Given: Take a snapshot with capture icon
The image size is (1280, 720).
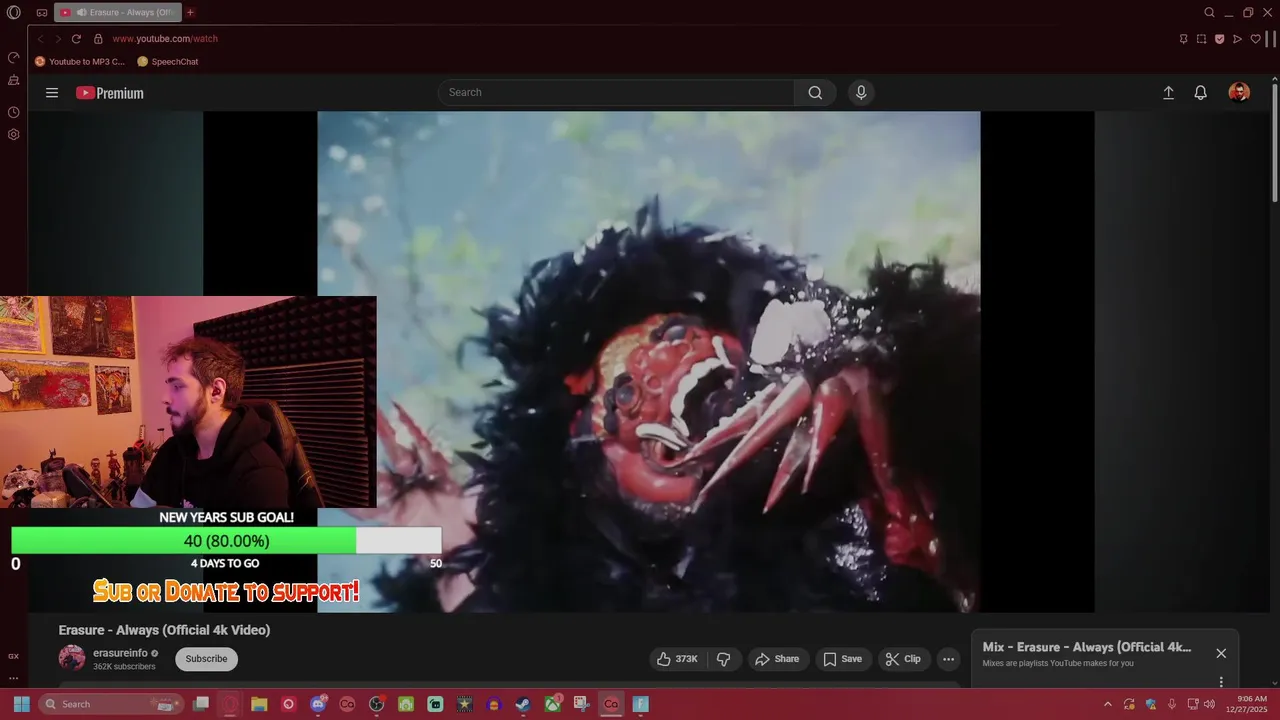Looking at the screenshot, I should point(1201,39).
